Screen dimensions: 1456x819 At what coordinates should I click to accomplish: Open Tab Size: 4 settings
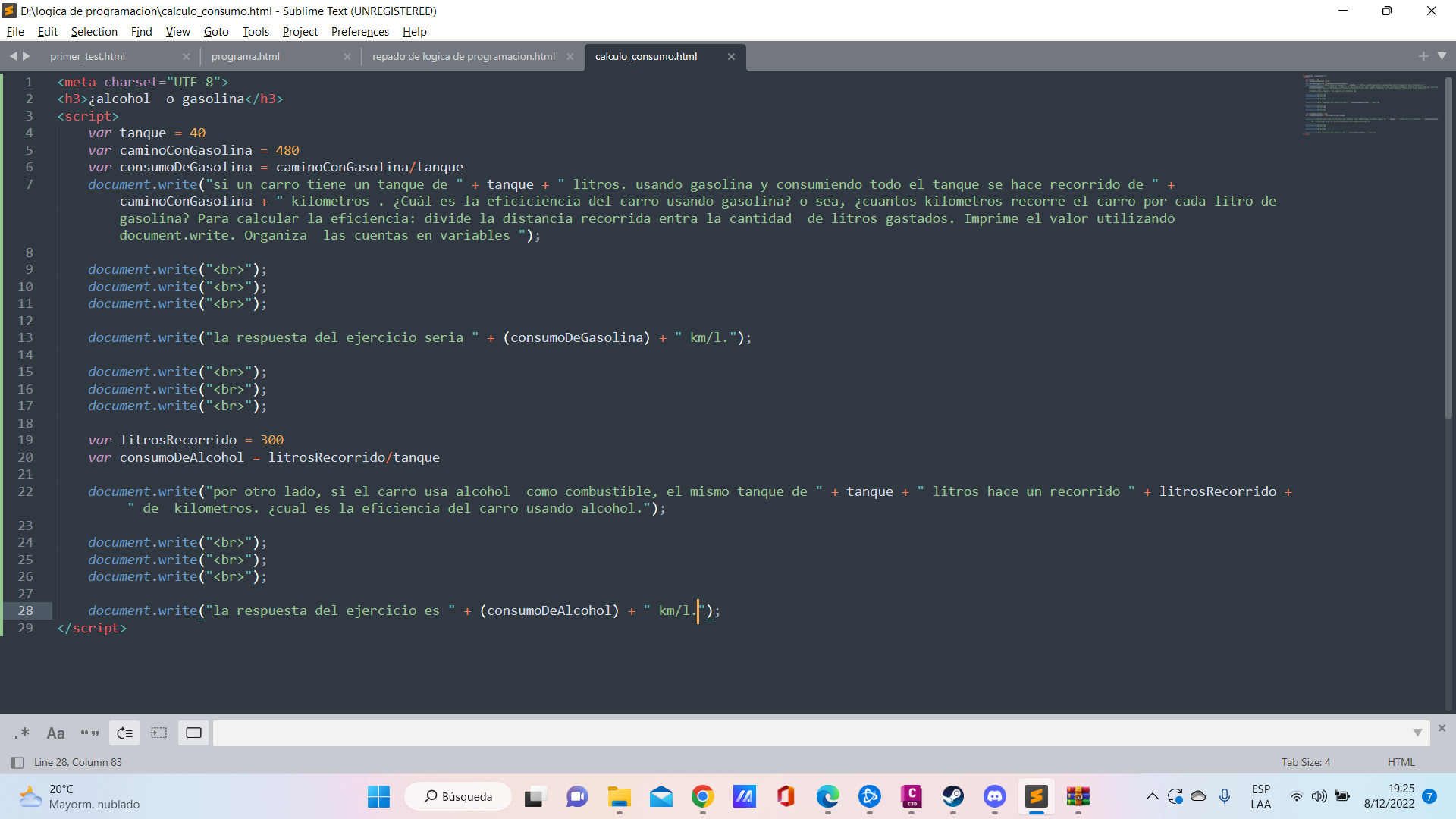click(x=1305, y=762)
